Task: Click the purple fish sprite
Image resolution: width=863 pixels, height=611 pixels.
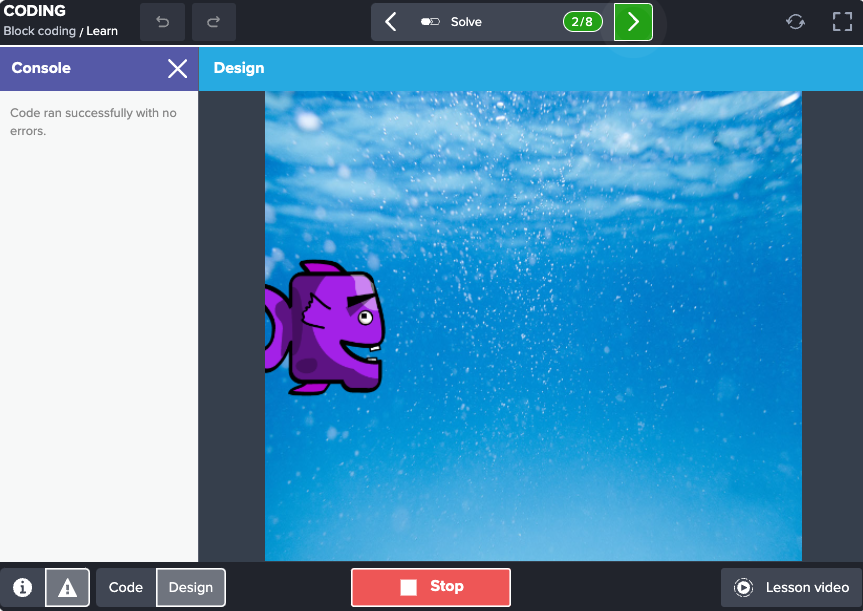Action: [x=330, y=328]
